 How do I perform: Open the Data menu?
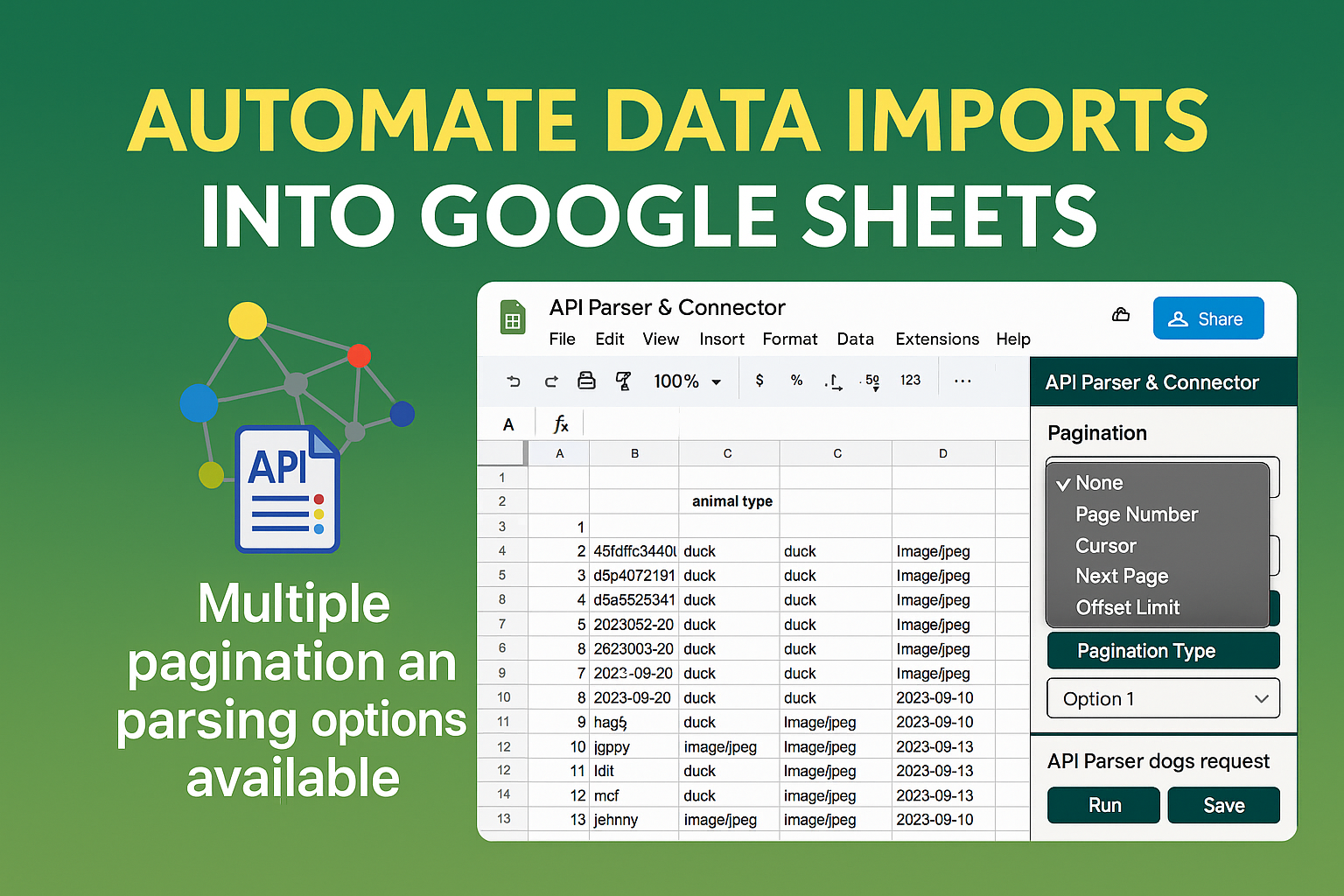[x=855, y=339]
